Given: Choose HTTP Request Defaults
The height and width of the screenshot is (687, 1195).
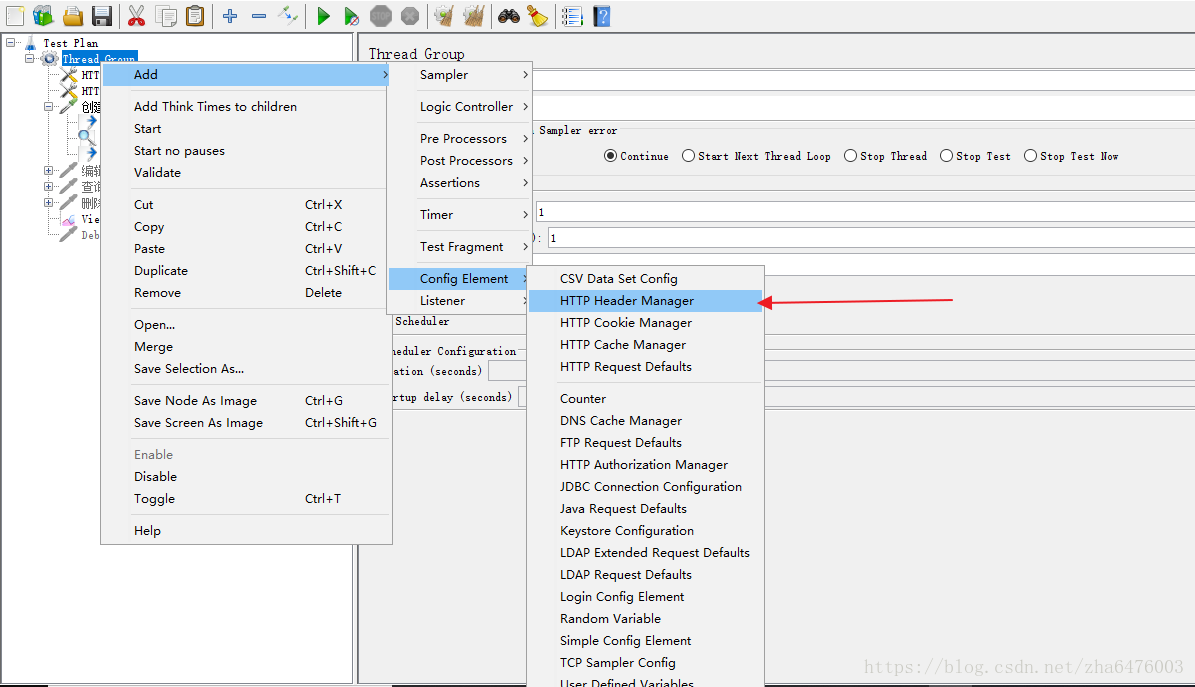Looking at the screenshot, I should coord(645,367).
